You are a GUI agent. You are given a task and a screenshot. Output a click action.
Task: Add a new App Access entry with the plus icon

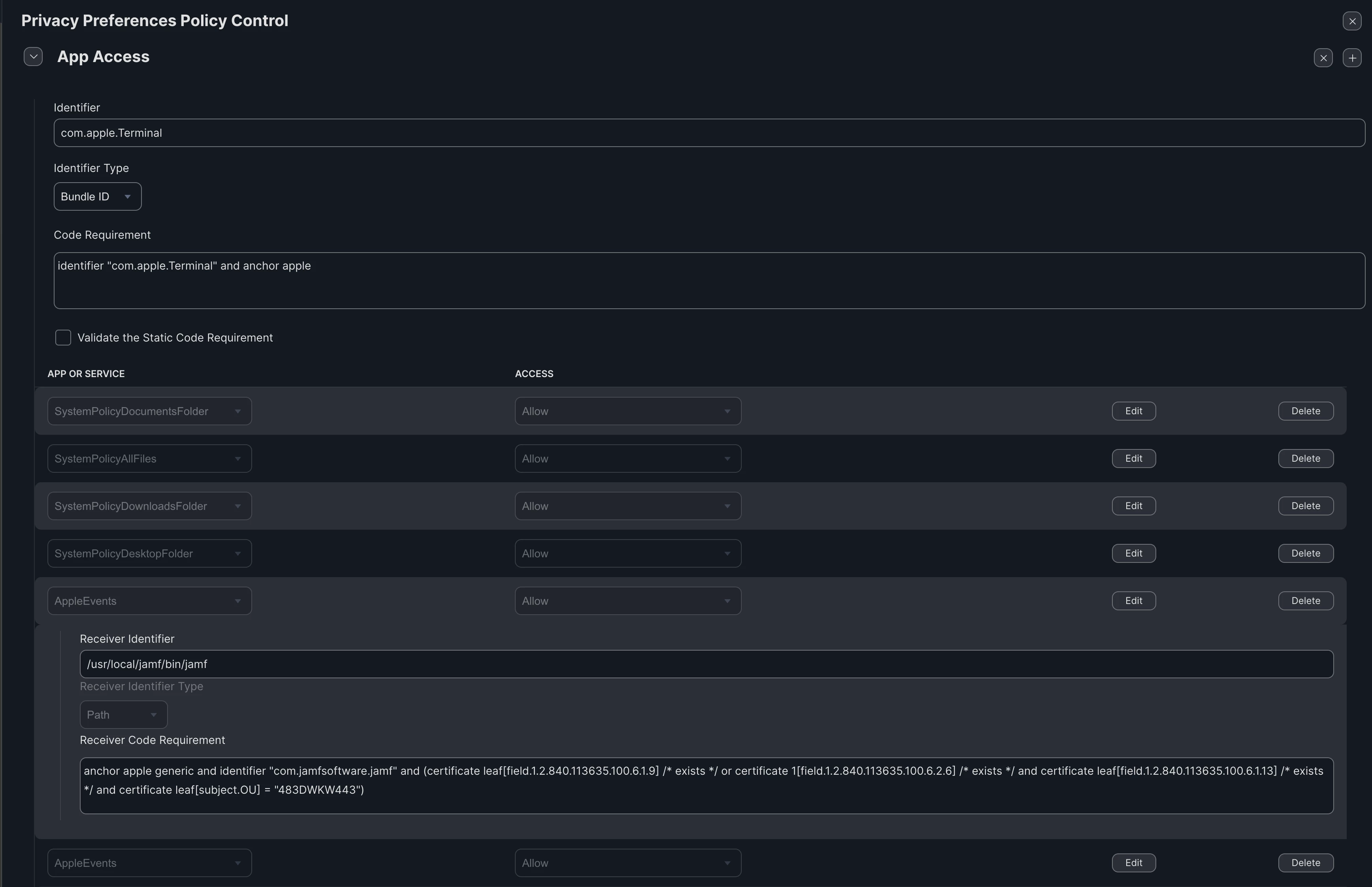pyautogui.click(x=1352, y=58)
